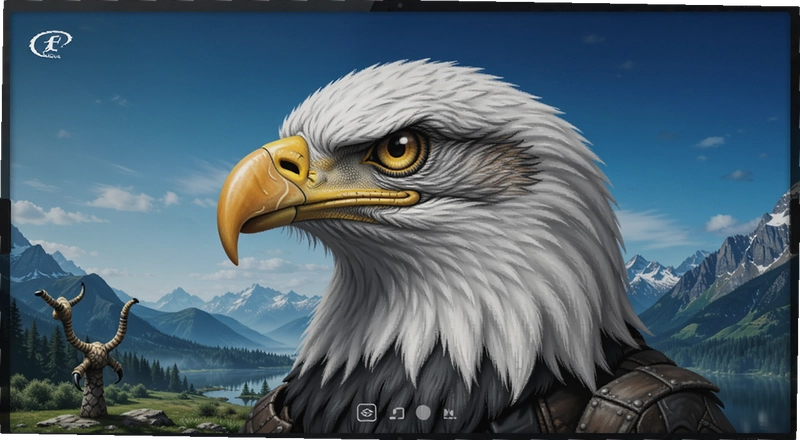This screenshot has width=800, height=440.
Task: Click the snowy mountain peak at far right
Action: point(776,214)
